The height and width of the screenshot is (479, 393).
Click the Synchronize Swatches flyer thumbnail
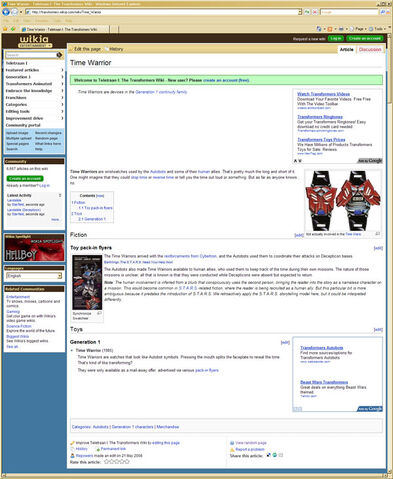pos(87,282)
